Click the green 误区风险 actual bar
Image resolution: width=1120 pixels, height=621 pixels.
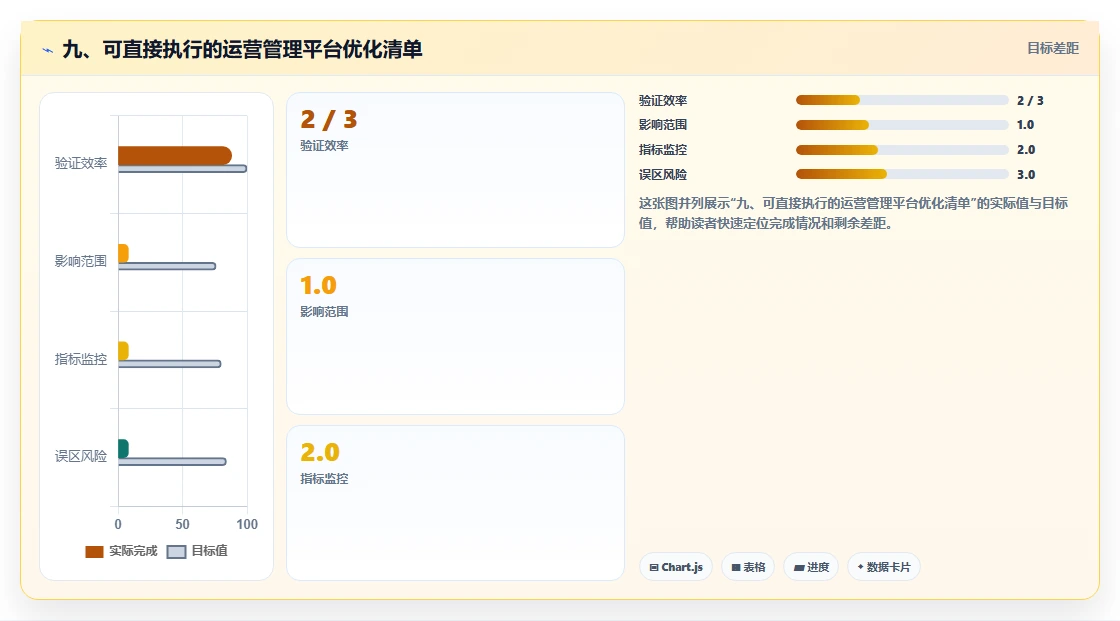(x=123, y=448)
